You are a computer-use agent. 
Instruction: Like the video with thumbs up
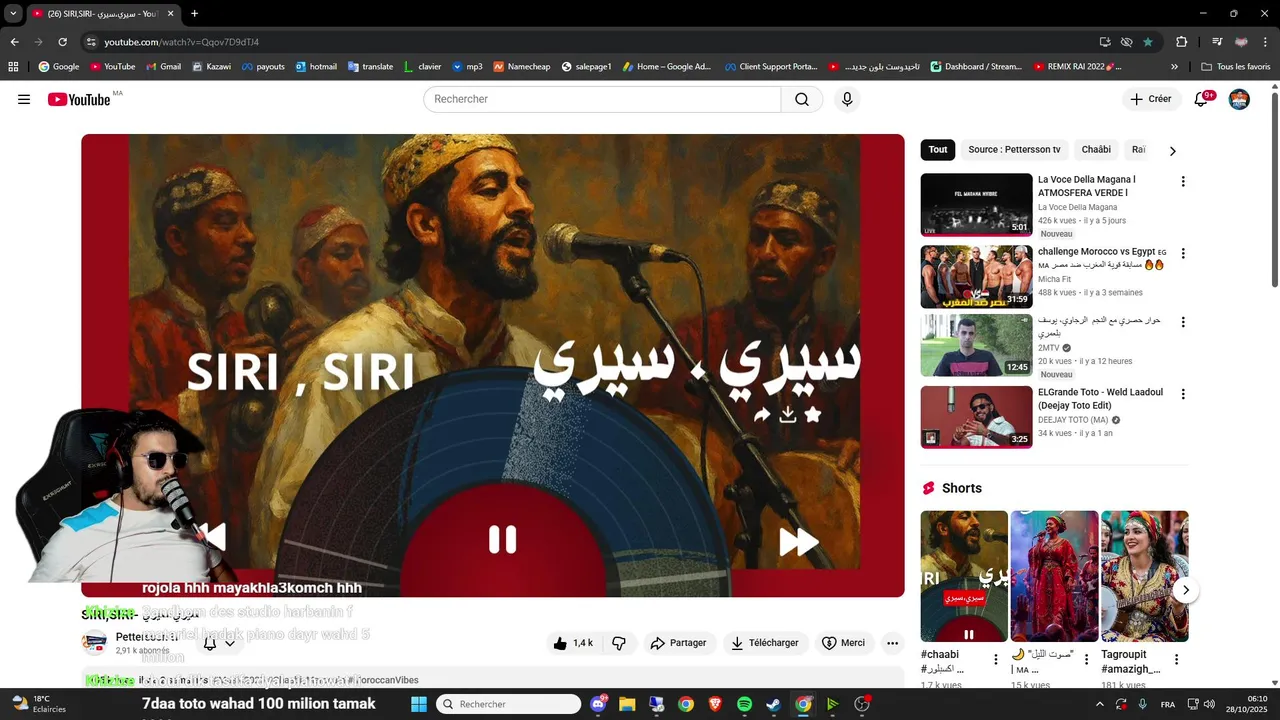point(573,643)
